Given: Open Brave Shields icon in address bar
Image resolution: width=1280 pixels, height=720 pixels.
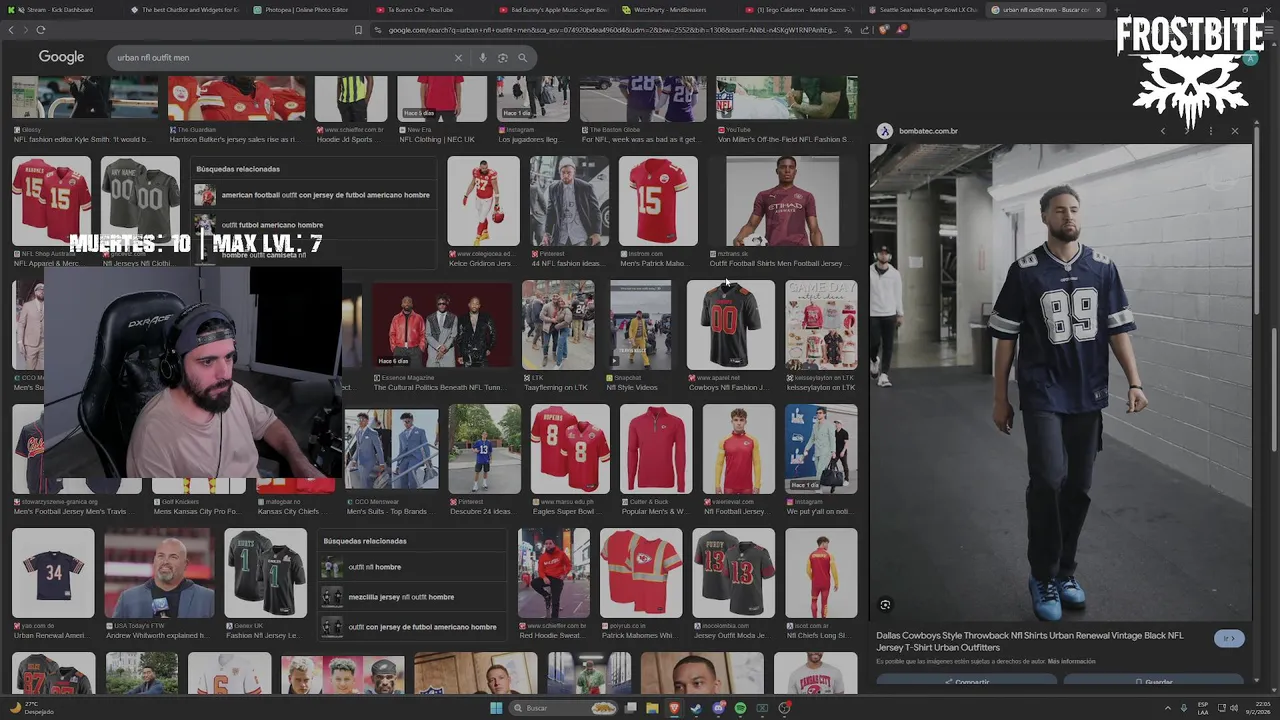Looking at the screenshot, I should pos(884,30).
